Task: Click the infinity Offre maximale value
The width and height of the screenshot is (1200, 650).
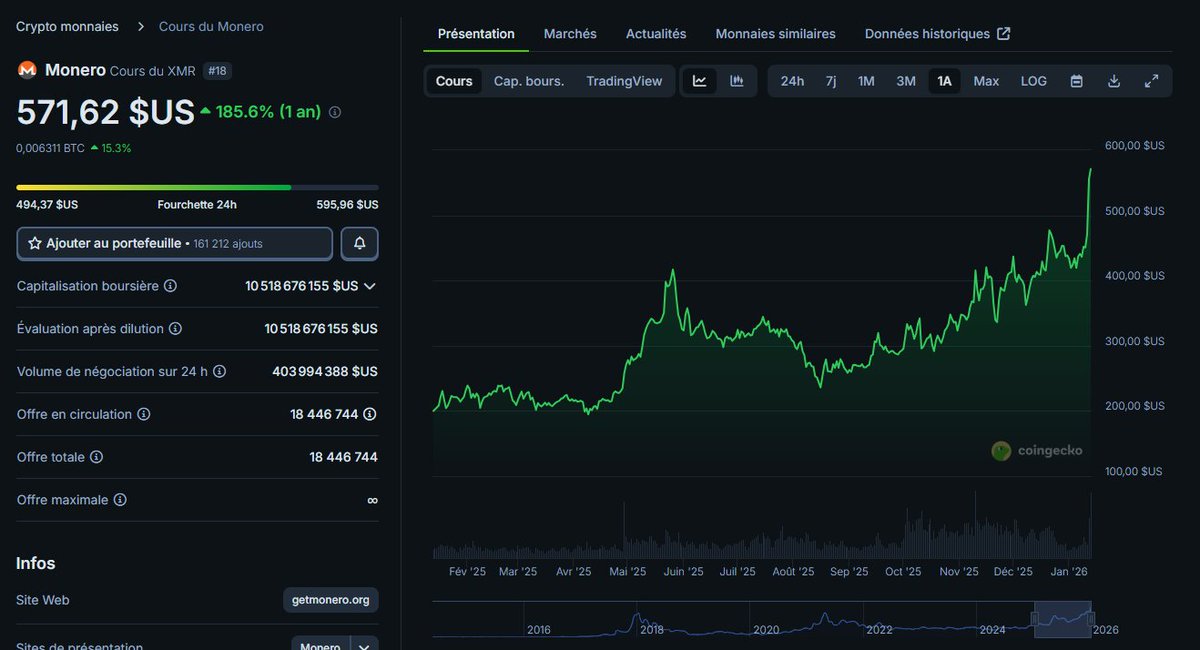Action: coord(372,500)
